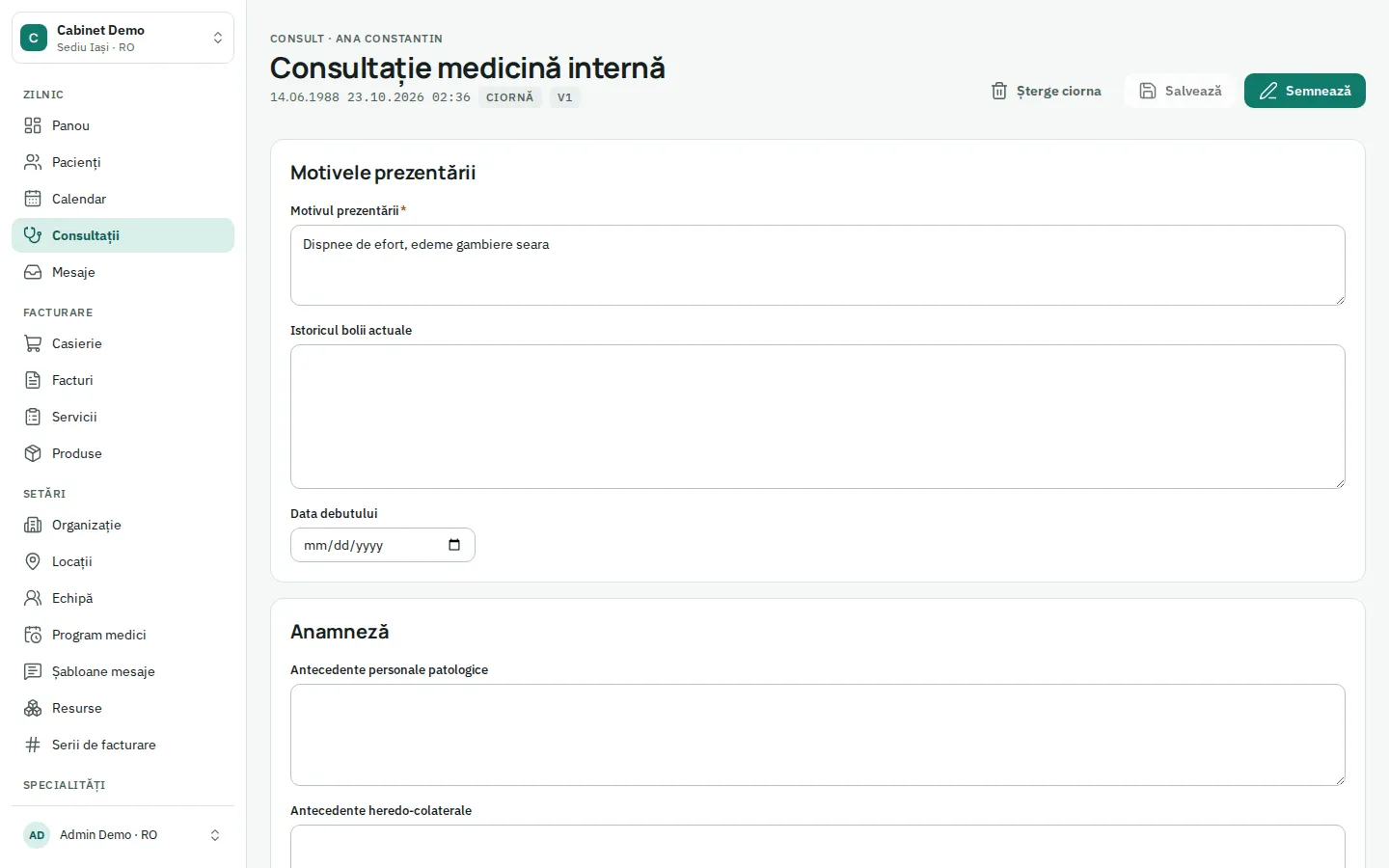This screenshot has height=868, width=1389.
Task: Click the Locații map pin icon
Action: [33, 561]
